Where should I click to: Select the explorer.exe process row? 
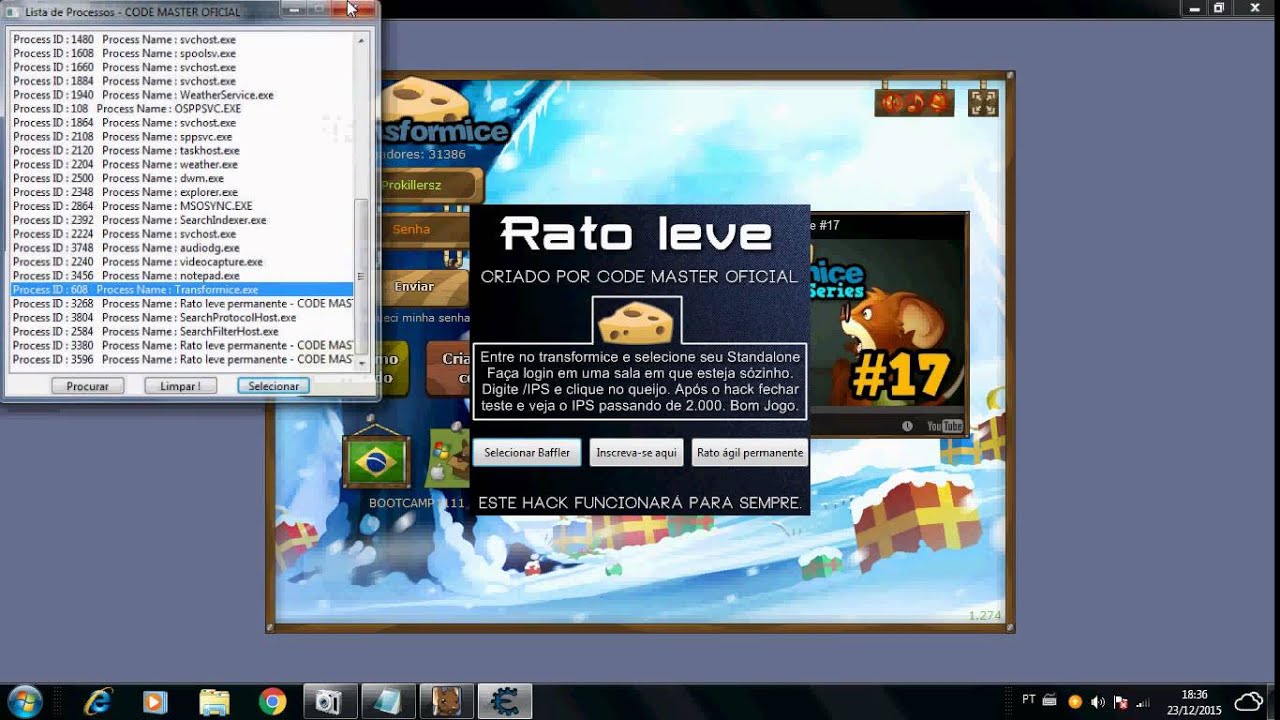(x=182, y=192)
